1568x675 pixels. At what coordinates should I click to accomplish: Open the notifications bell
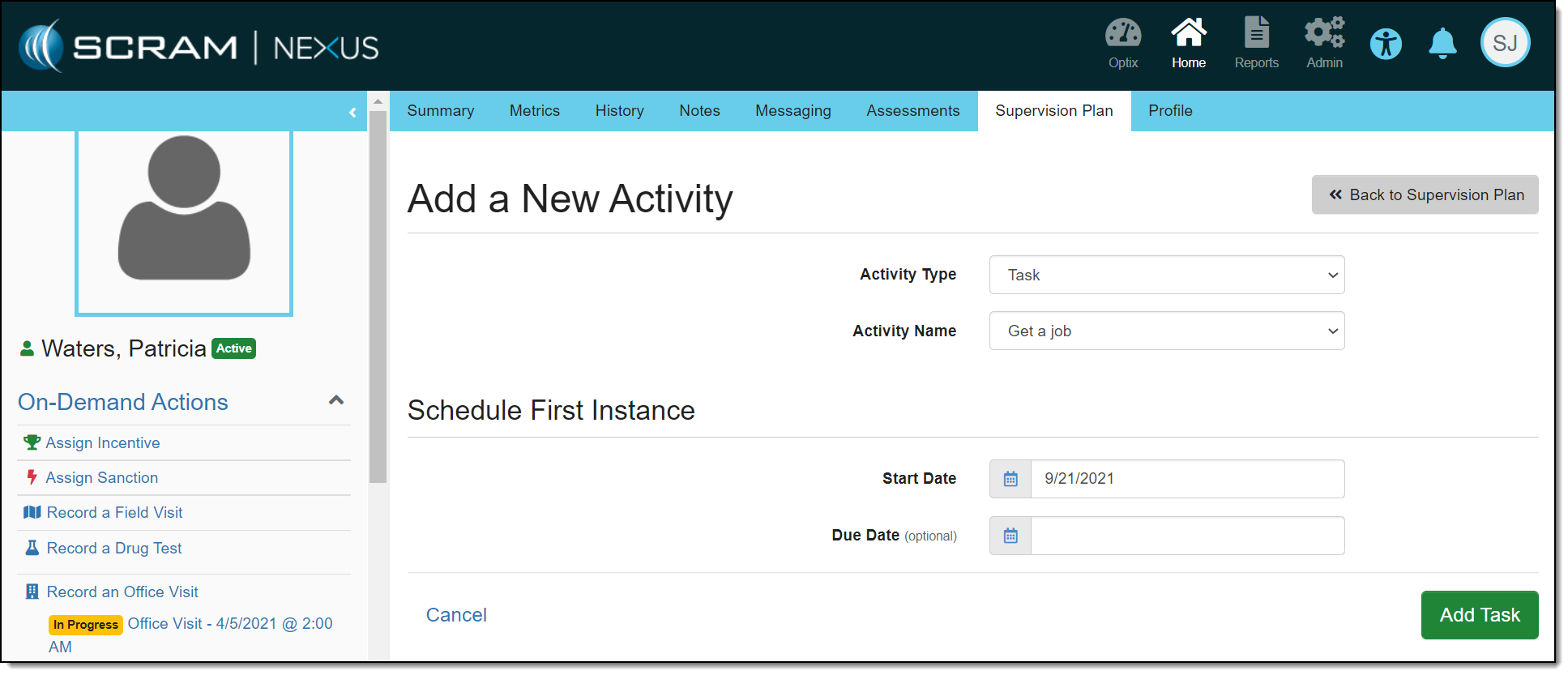click(x=1442, y=44)
